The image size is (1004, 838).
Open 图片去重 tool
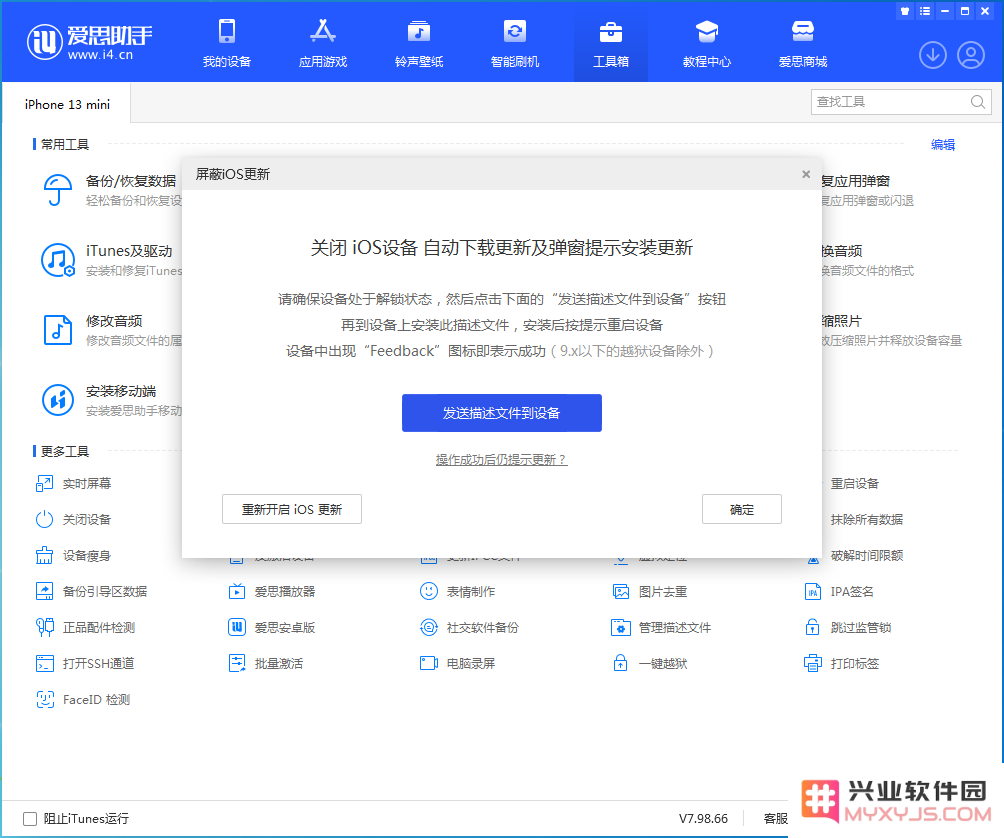[650, 592]
